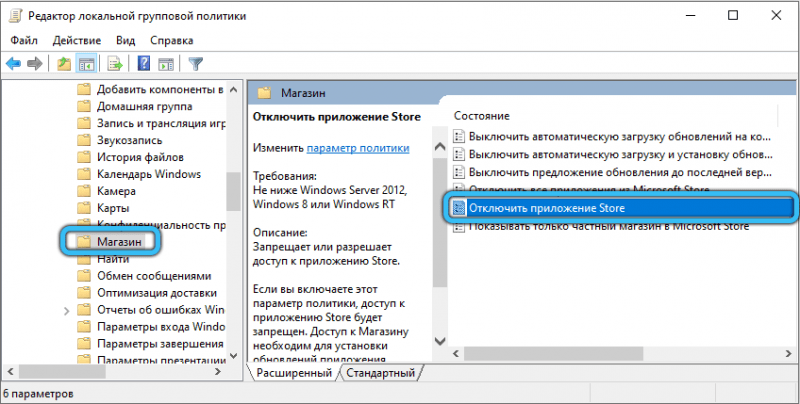Select Параметры входа Windows folder
This screenshot has width=800, height=404.
(151, 326)
